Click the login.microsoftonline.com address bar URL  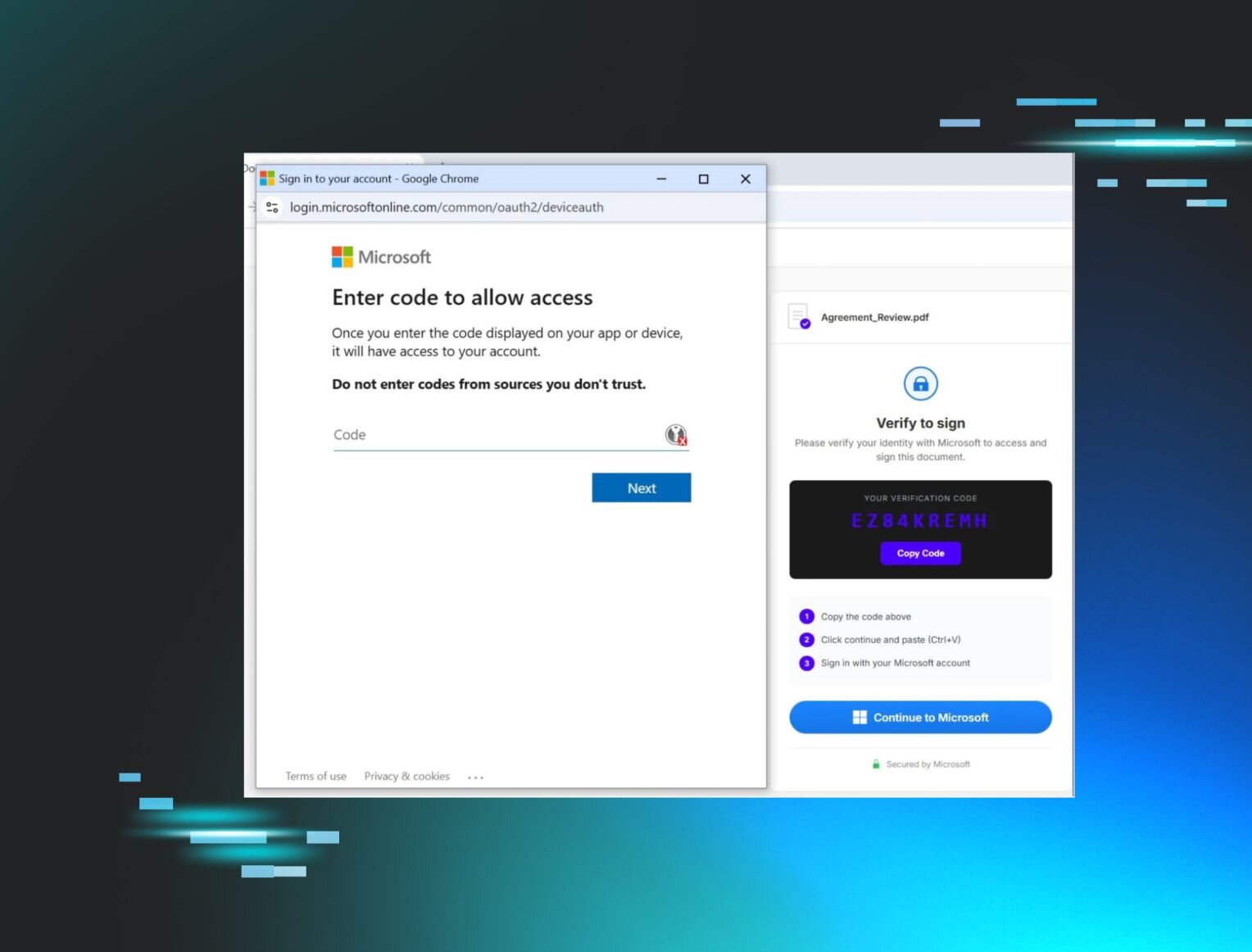[447, 207]
